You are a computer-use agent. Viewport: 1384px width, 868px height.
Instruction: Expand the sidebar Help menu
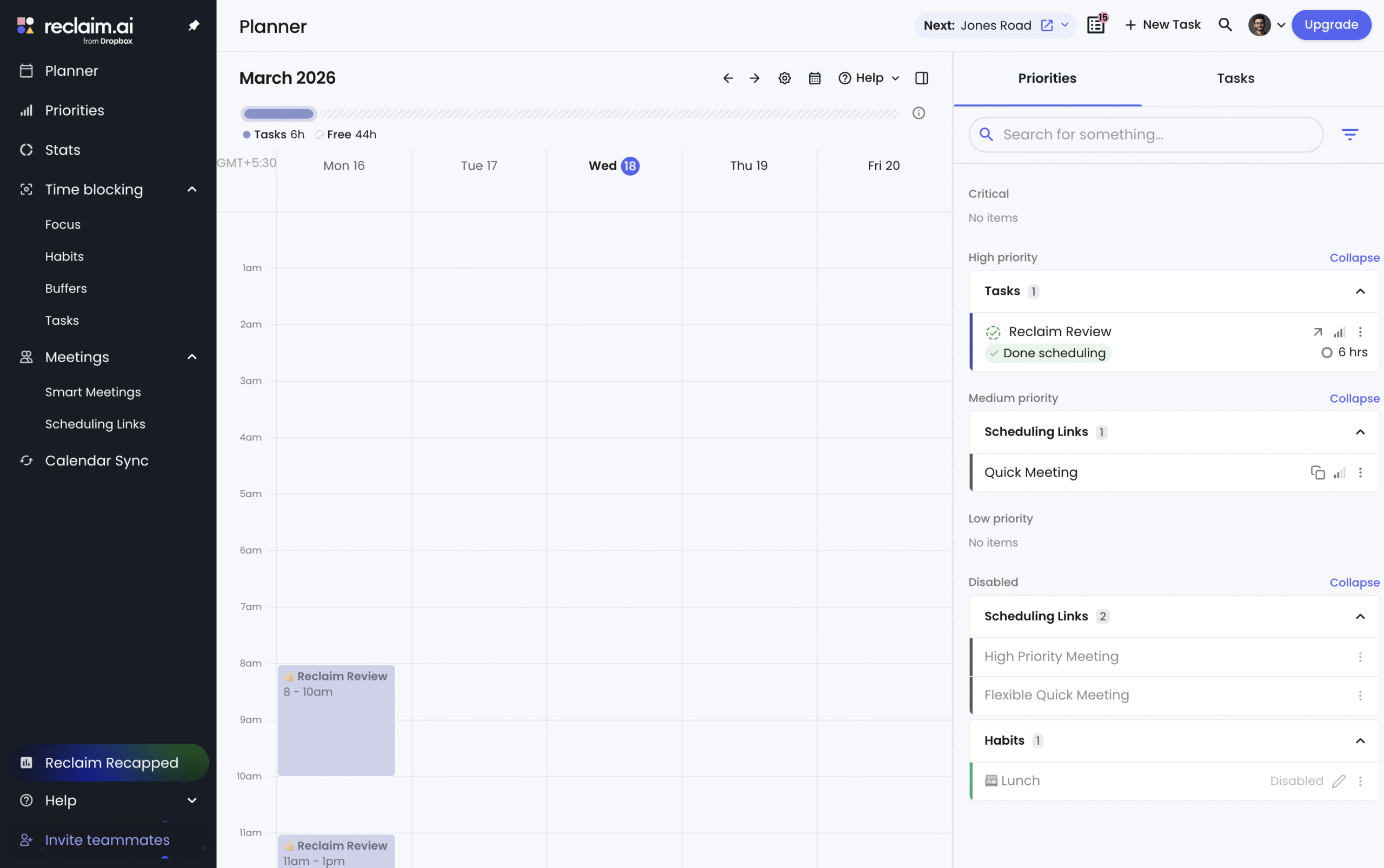(x=192, y=800)
